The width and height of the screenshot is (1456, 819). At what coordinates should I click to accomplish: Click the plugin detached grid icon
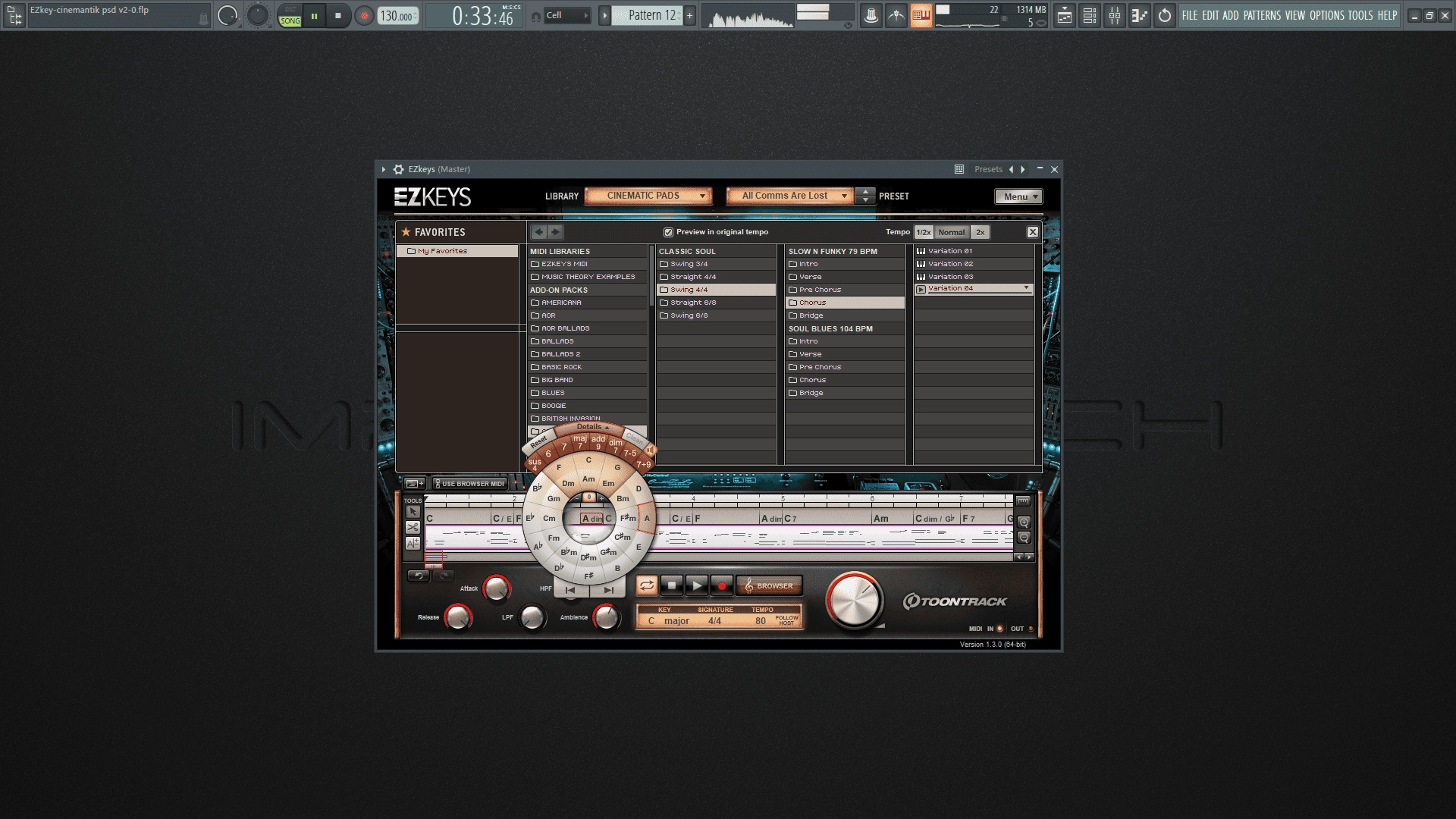click(x=959, y=169)
